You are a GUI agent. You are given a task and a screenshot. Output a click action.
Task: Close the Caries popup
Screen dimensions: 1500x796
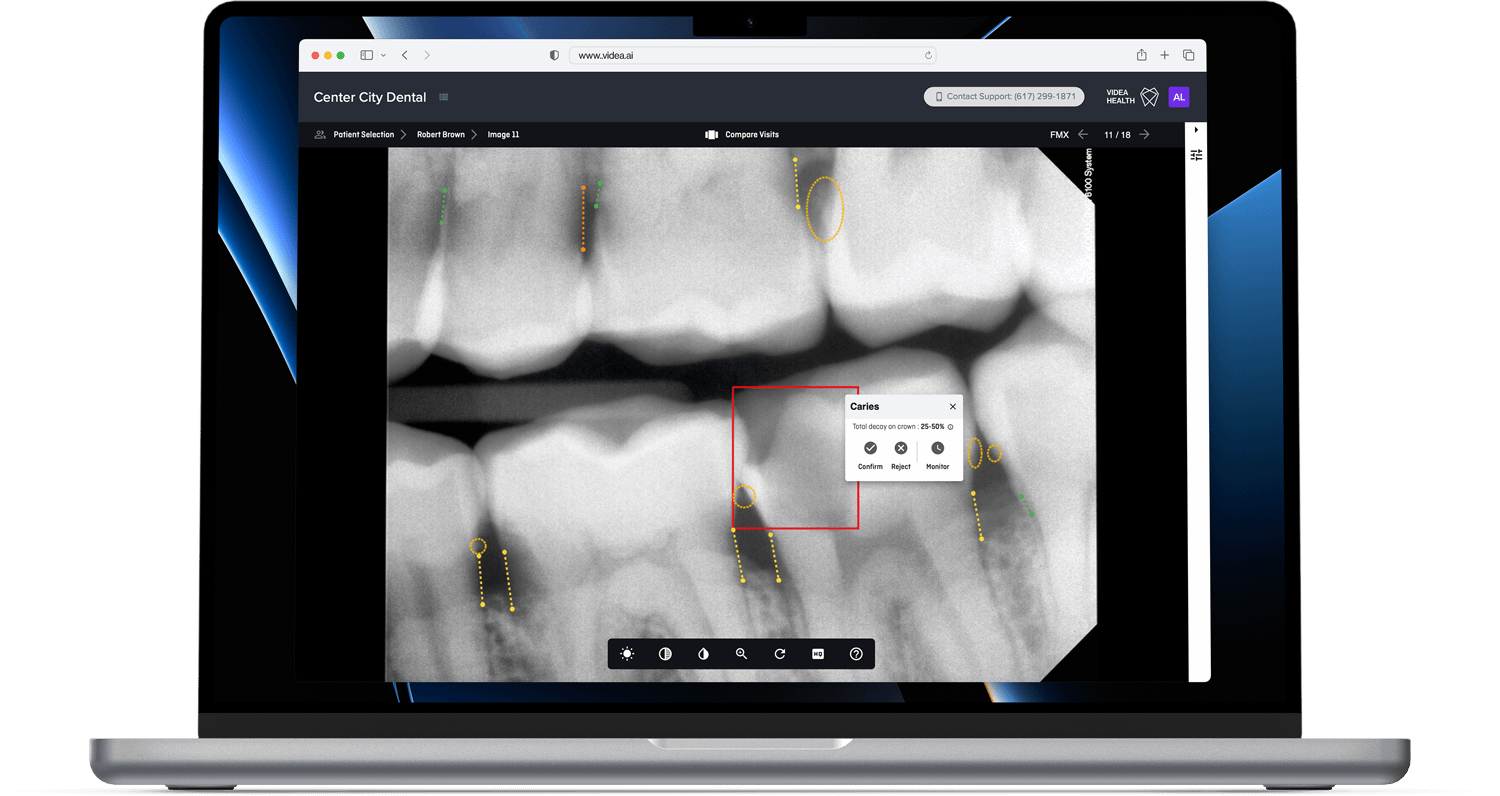pyautogui.click(x=952, y=407)
